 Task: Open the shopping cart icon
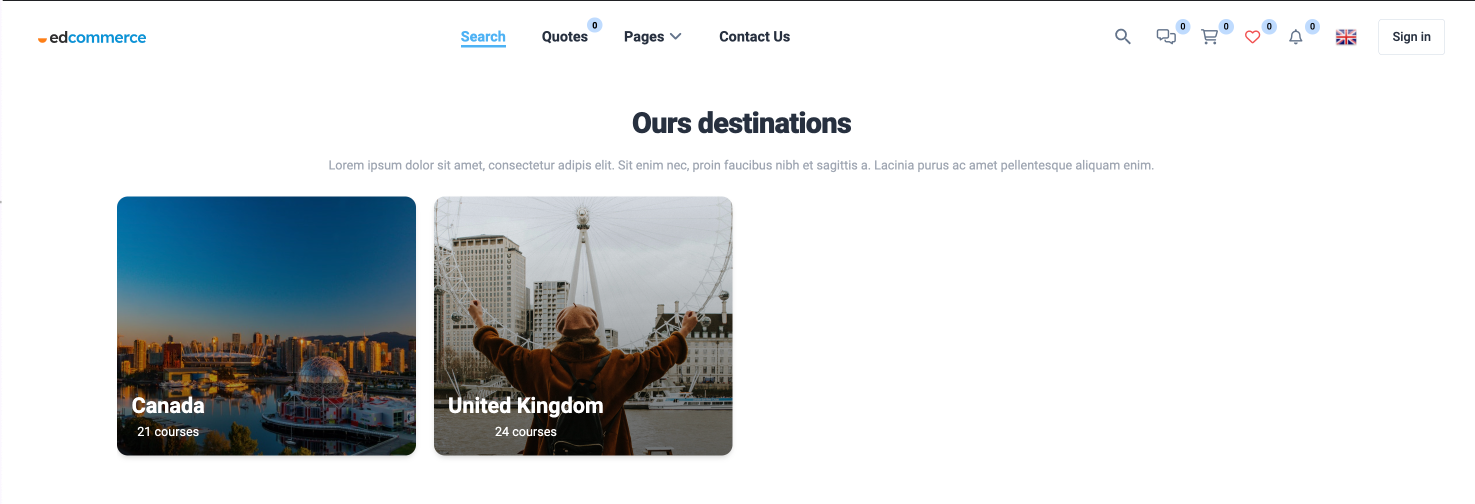click(1209, 37)
